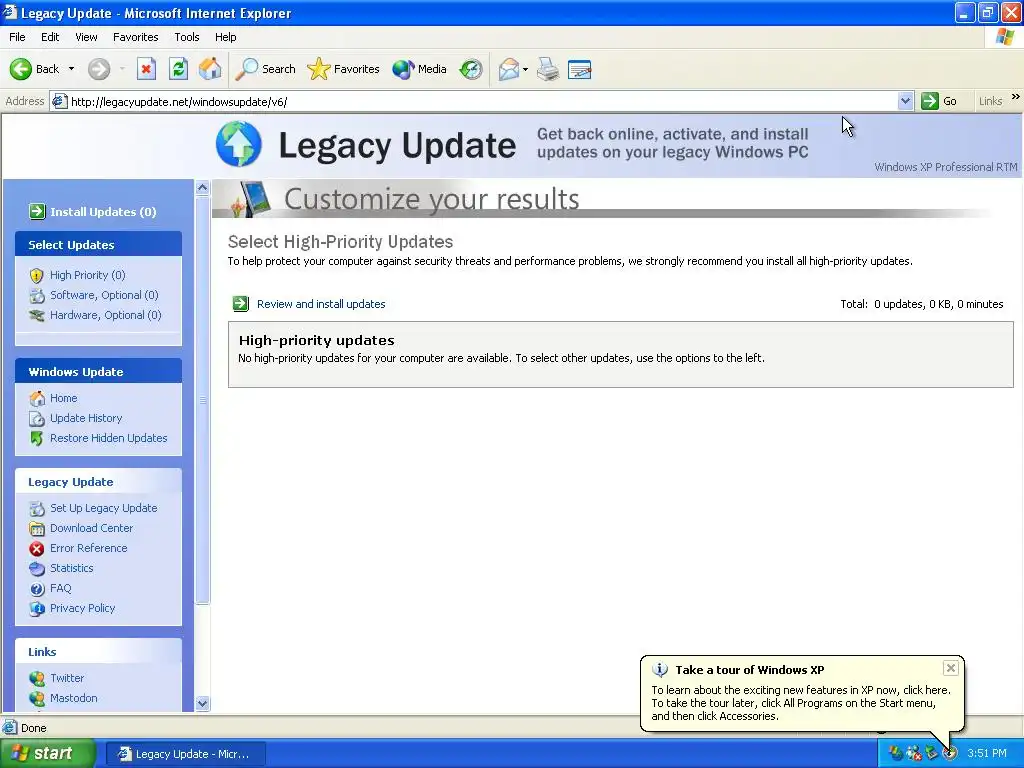Click the High Priority shield icon

pos(37,276)
